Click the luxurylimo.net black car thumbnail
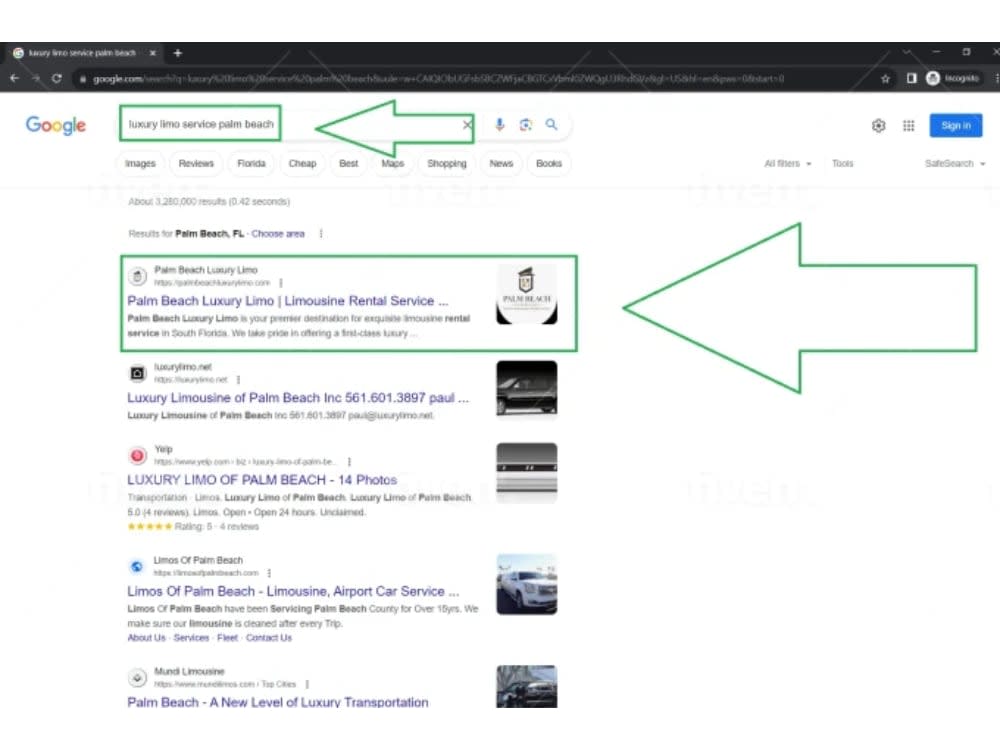The image size is (1000, 750). tap(527, 389)
